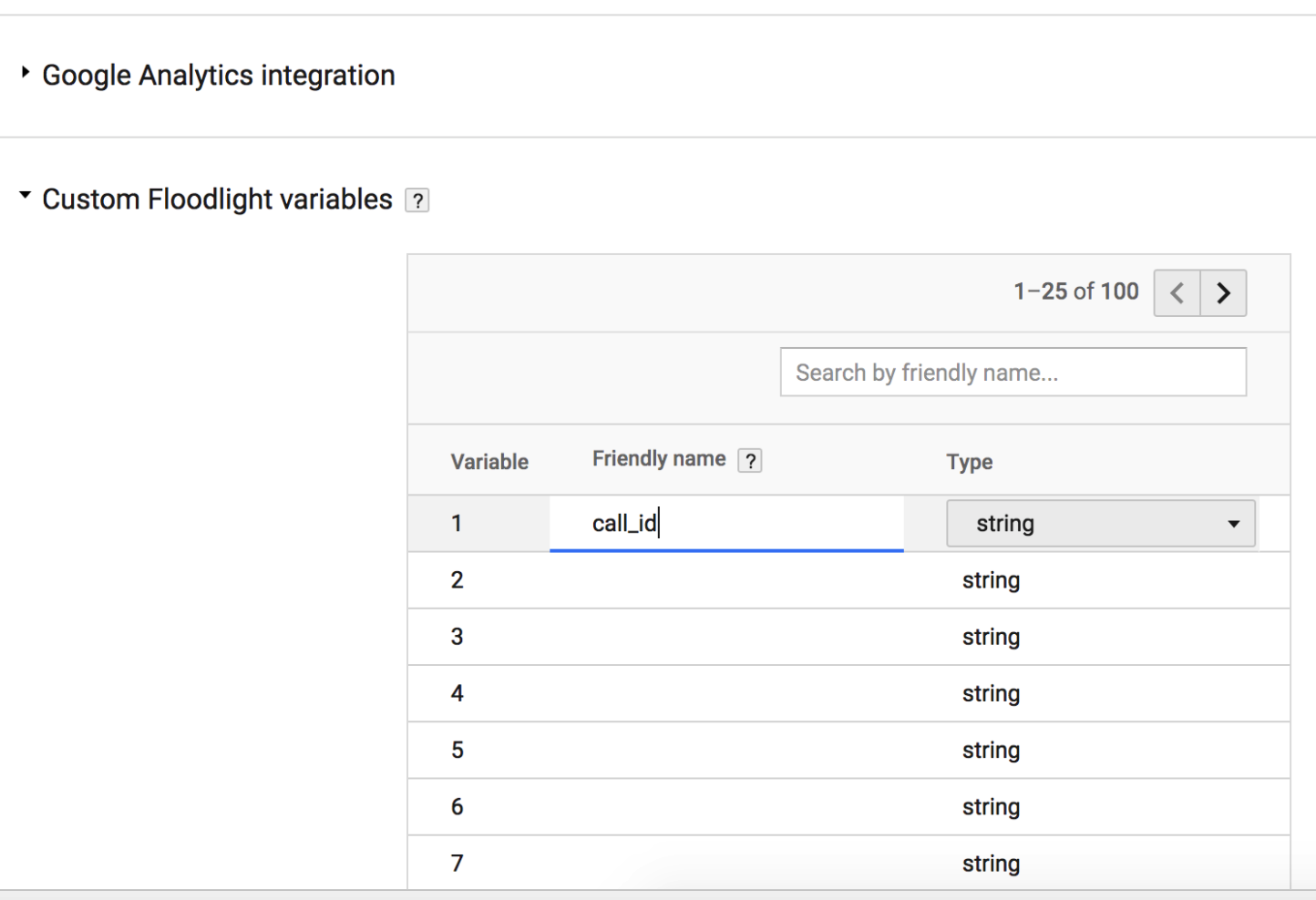Image resolution: width=1316 pixels, height=900 pixels.
Task: Go to next page of variables
Action: point(1223,293)
